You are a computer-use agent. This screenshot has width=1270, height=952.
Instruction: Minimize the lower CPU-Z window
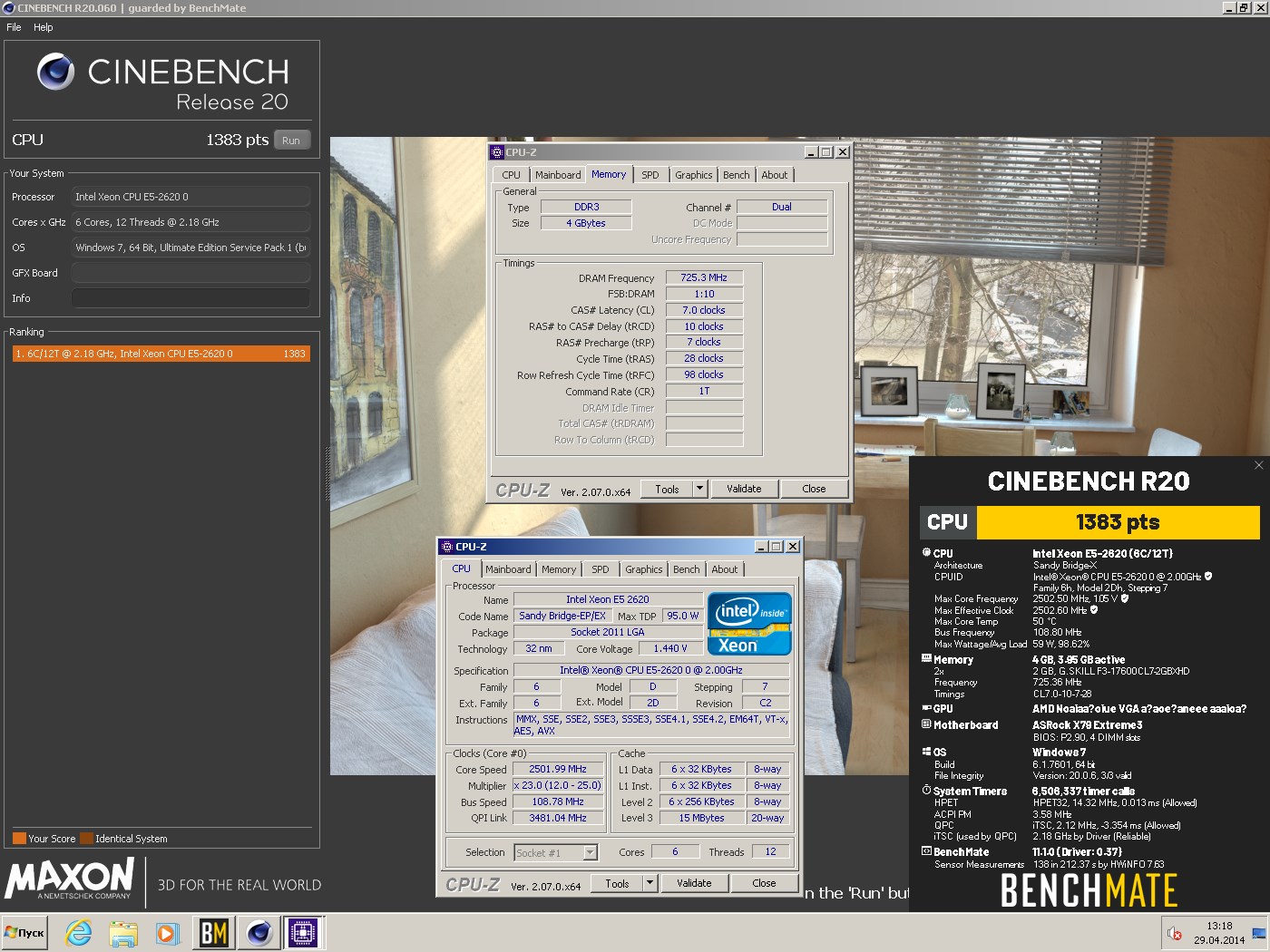pyautogui.click(x=762, y=547)
